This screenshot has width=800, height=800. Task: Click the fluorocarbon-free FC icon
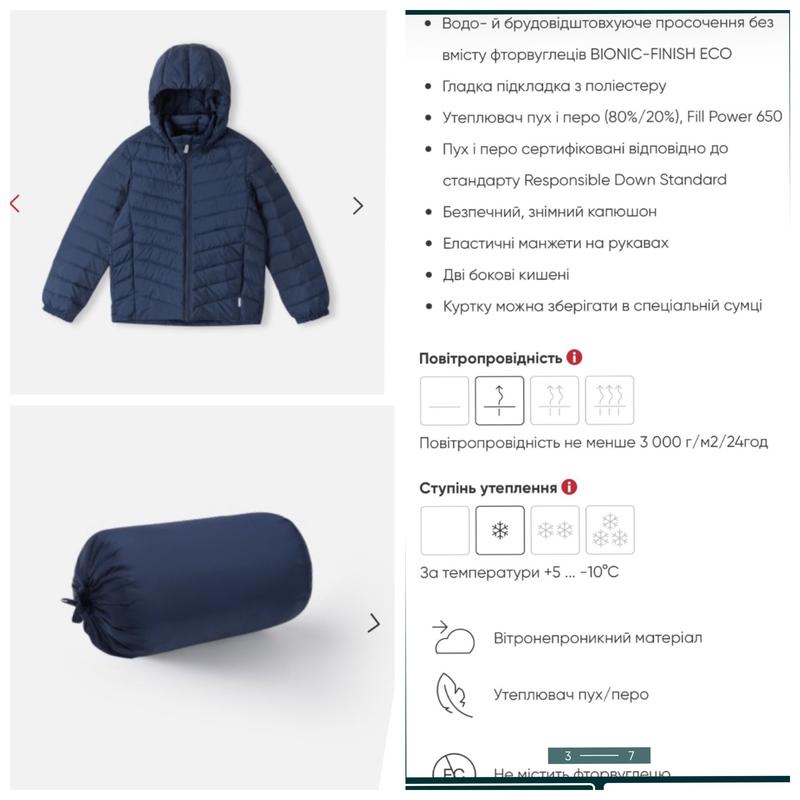click(x=454, y=767)
